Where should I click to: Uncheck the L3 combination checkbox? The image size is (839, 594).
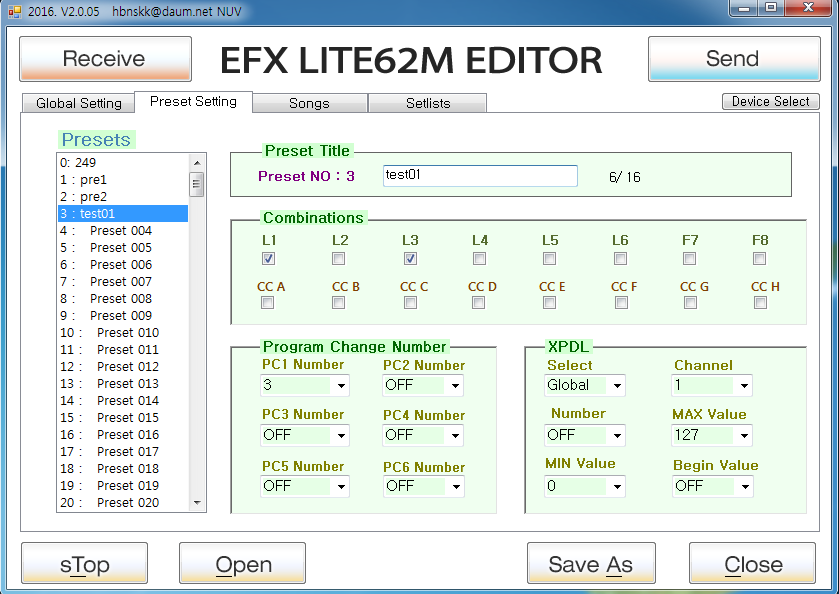coord(410,259)
